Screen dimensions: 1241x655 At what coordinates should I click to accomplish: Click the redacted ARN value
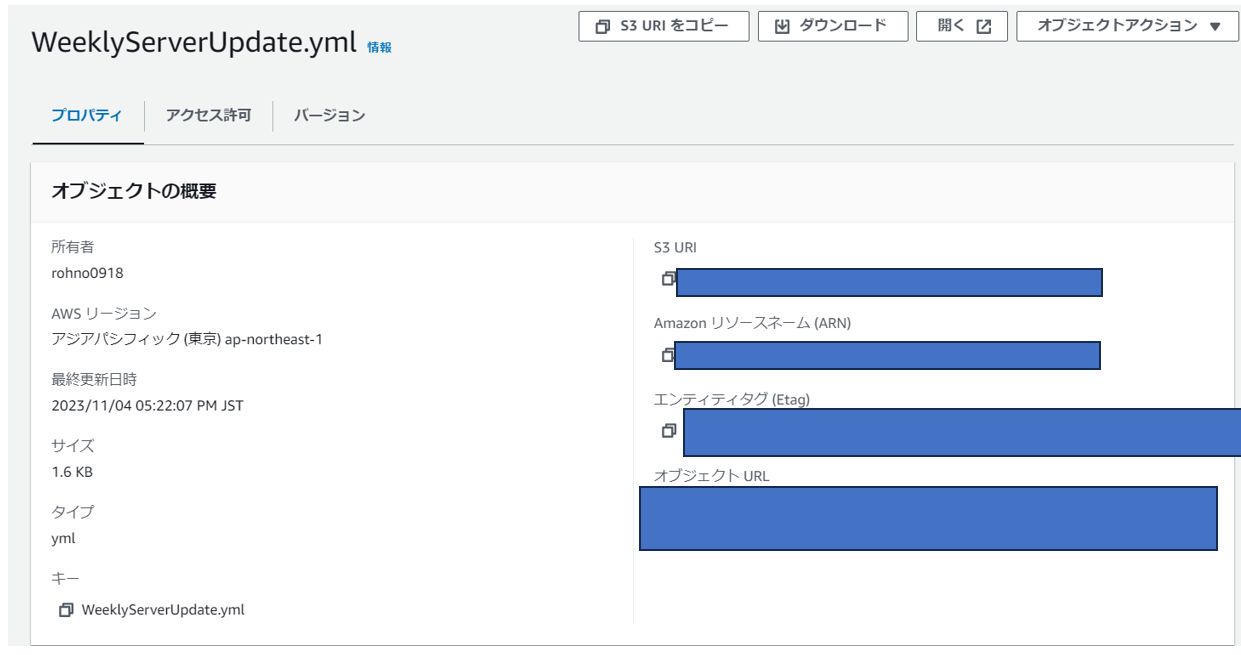(887, 355)
